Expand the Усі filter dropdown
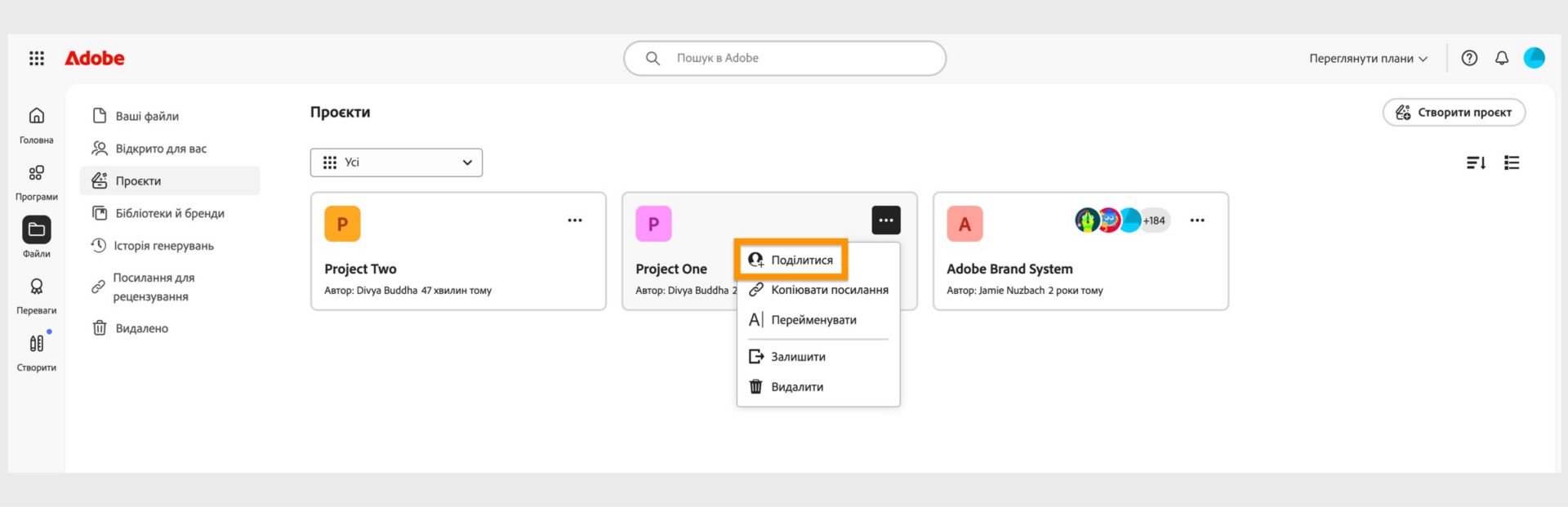This screenshot has width=1568, height=507. [x=396, y=162]
